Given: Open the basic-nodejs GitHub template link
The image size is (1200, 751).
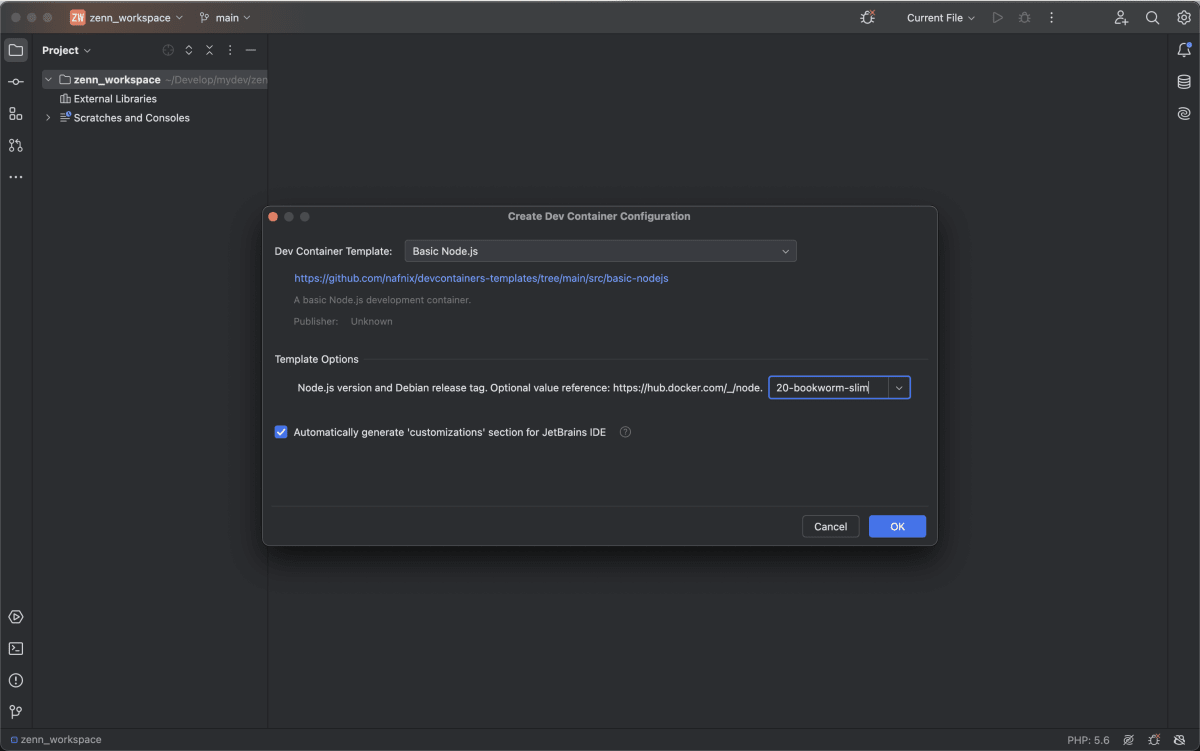Looking at the screenshot, I should (x=481, y=278).
